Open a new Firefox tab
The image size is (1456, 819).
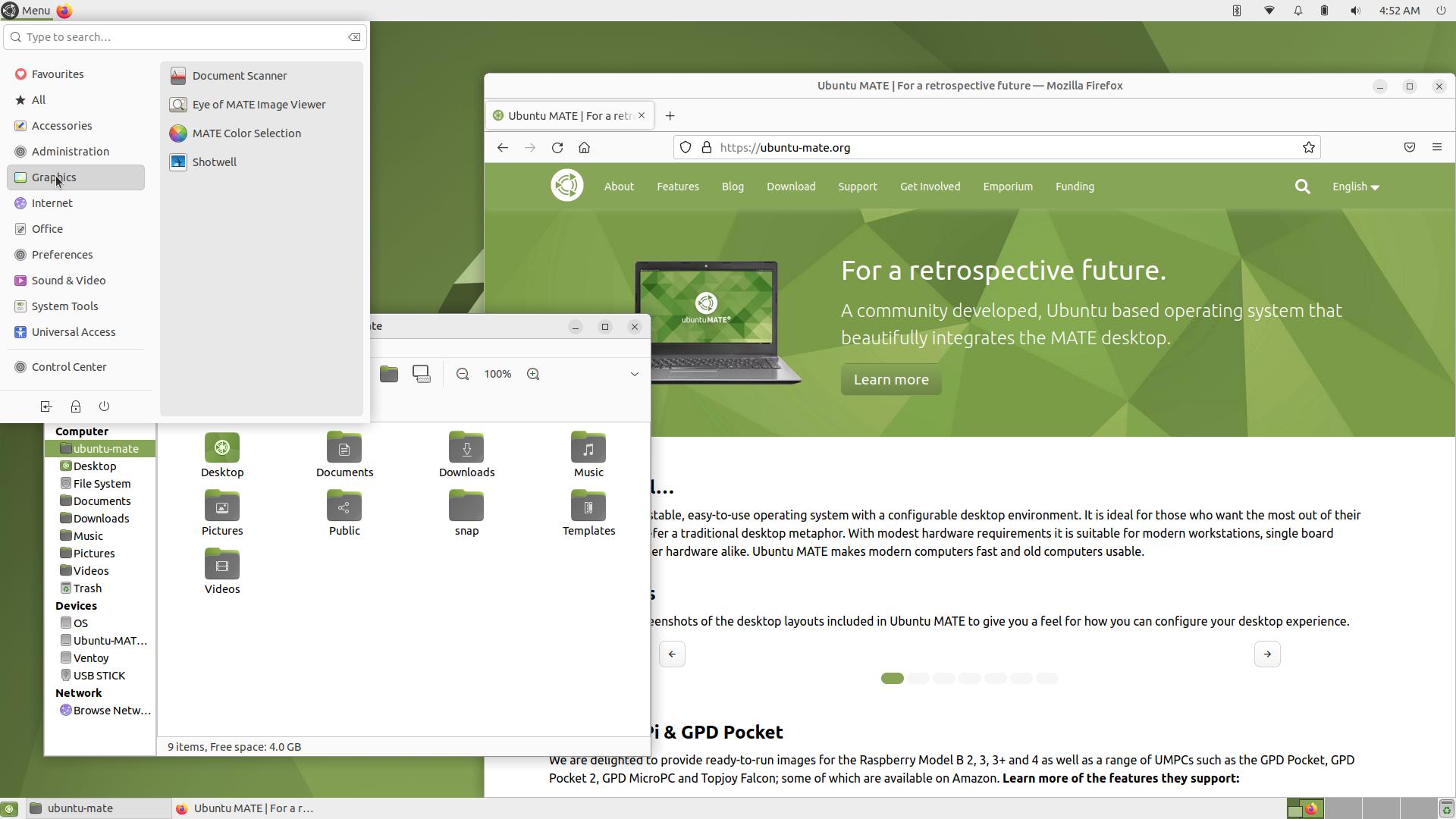[670, 116]
